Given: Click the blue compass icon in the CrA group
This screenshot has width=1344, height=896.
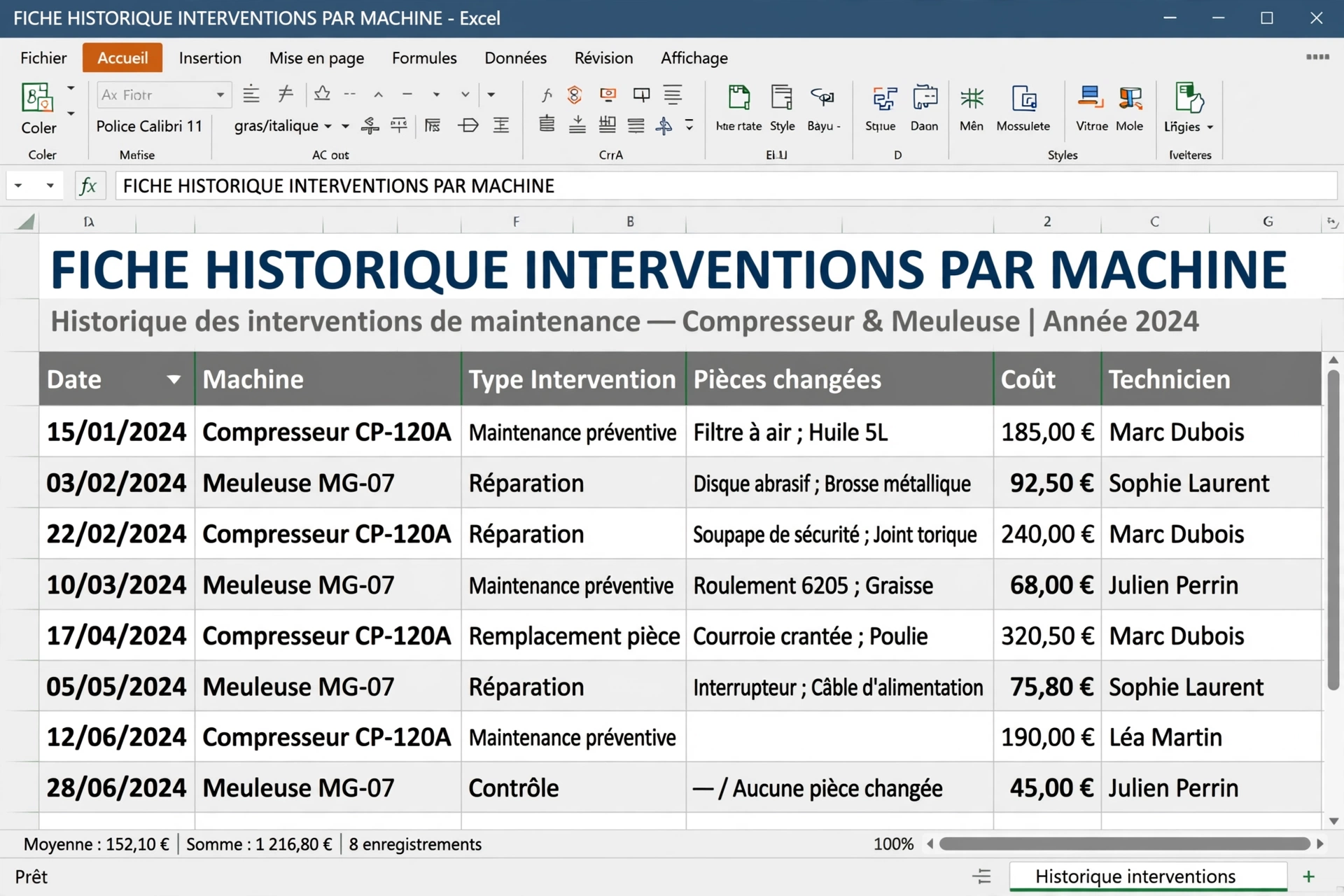Looking at the screenshot, I should pos(664,126).
